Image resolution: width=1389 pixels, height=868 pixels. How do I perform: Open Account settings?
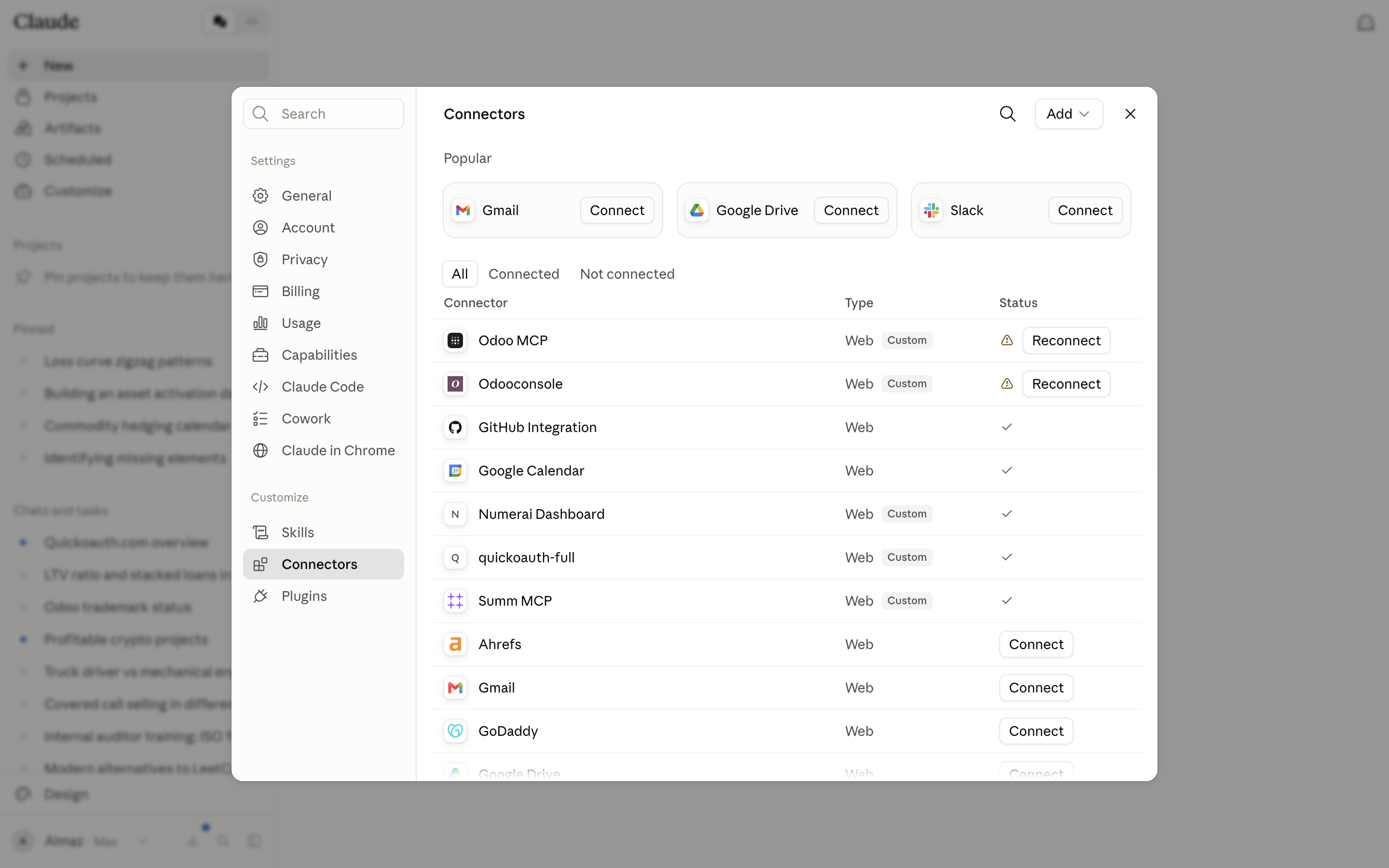coord(323,227)
